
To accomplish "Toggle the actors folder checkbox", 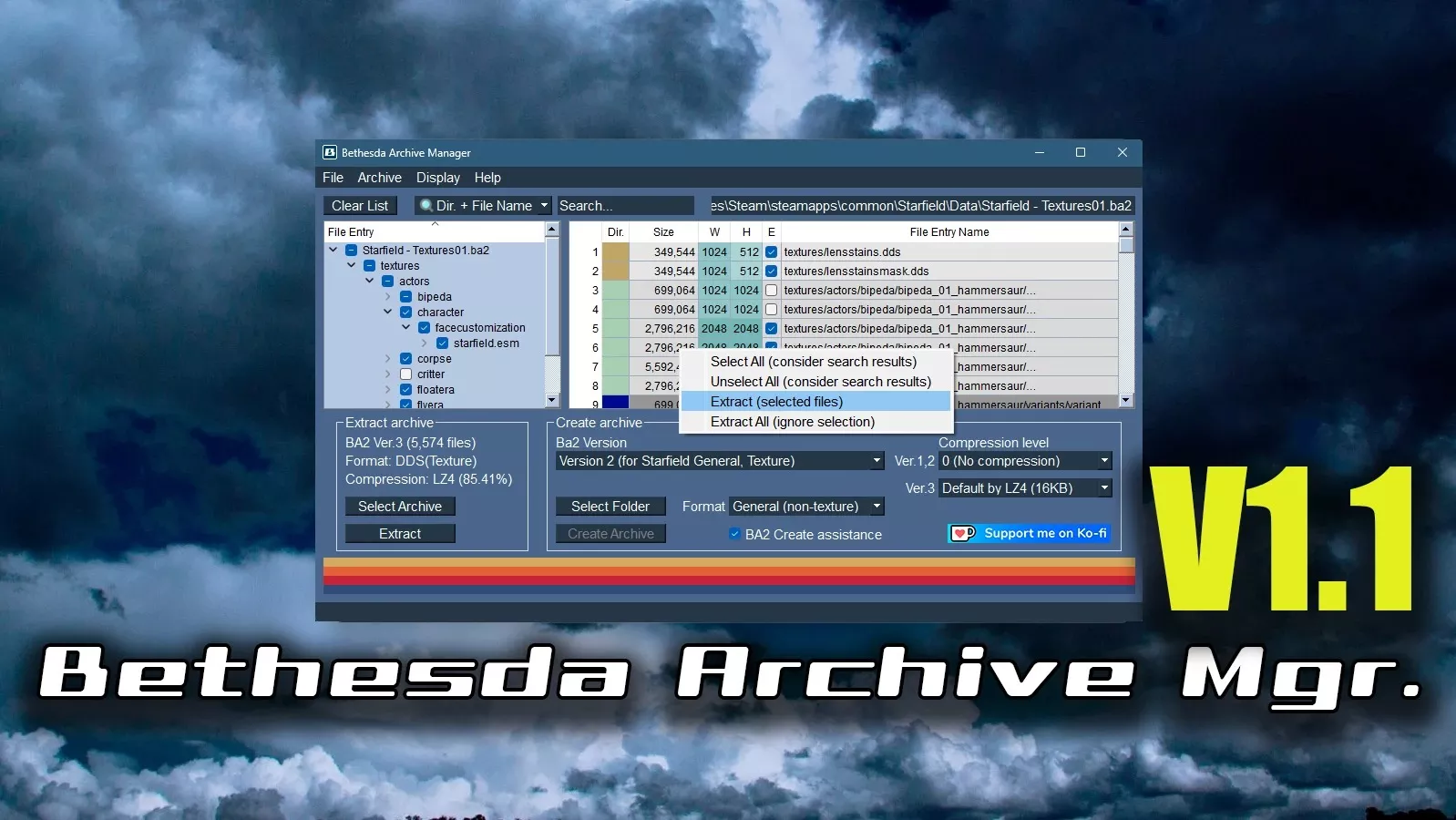I will [x=387, y=282].
